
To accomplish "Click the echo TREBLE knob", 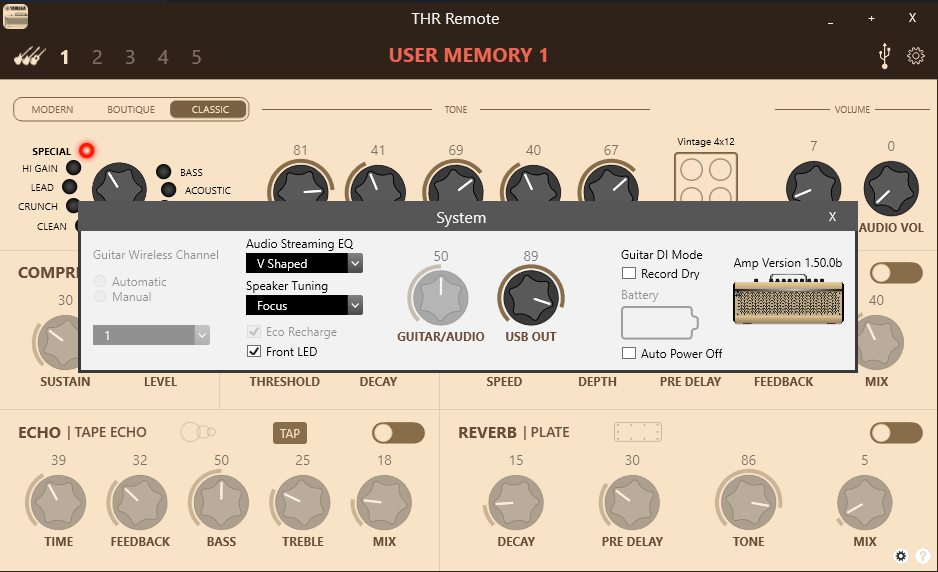I will point(303,502).
